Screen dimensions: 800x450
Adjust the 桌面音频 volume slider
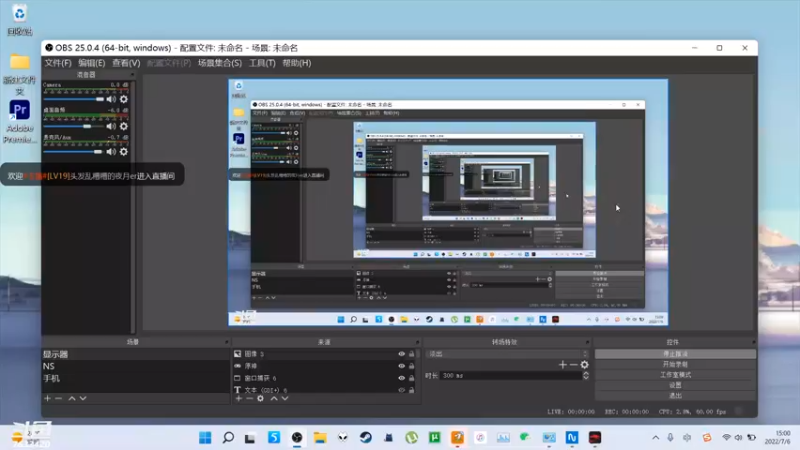[74, 126]
